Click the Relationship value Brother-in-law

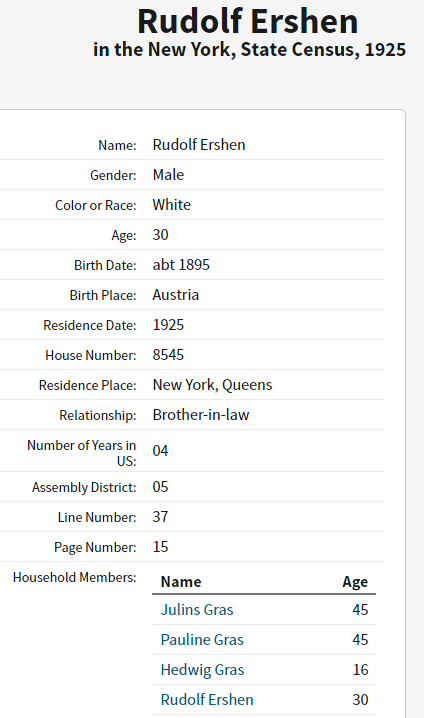[x=201, y=414]
